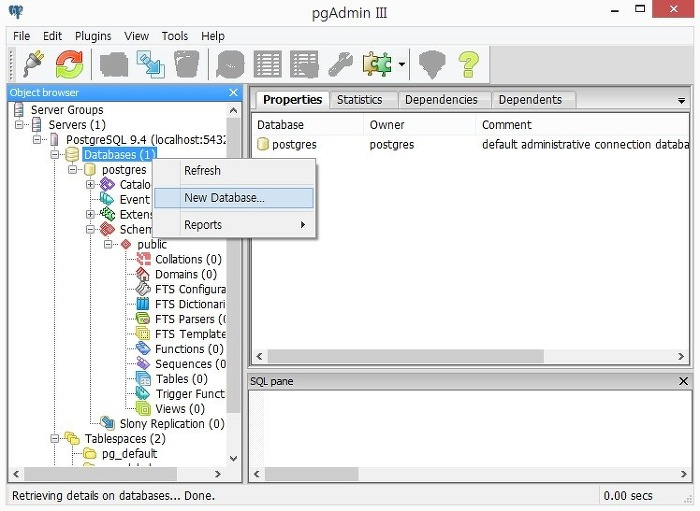Select the public schema item
This screenshot has width=700, height=511.
pos(152,244)
